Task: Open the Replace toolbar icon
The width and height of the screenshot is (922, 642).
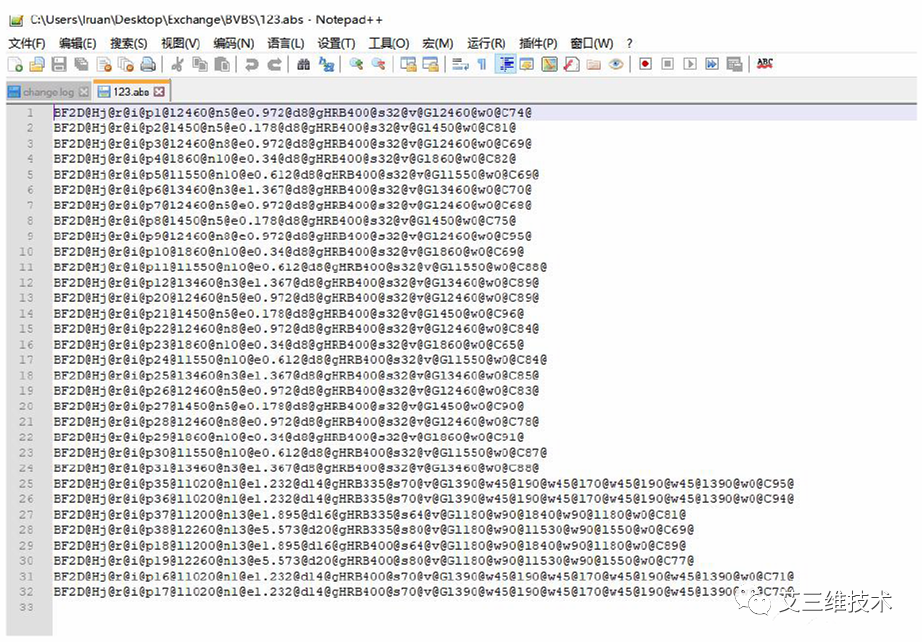Action: [x=326, y=64]
